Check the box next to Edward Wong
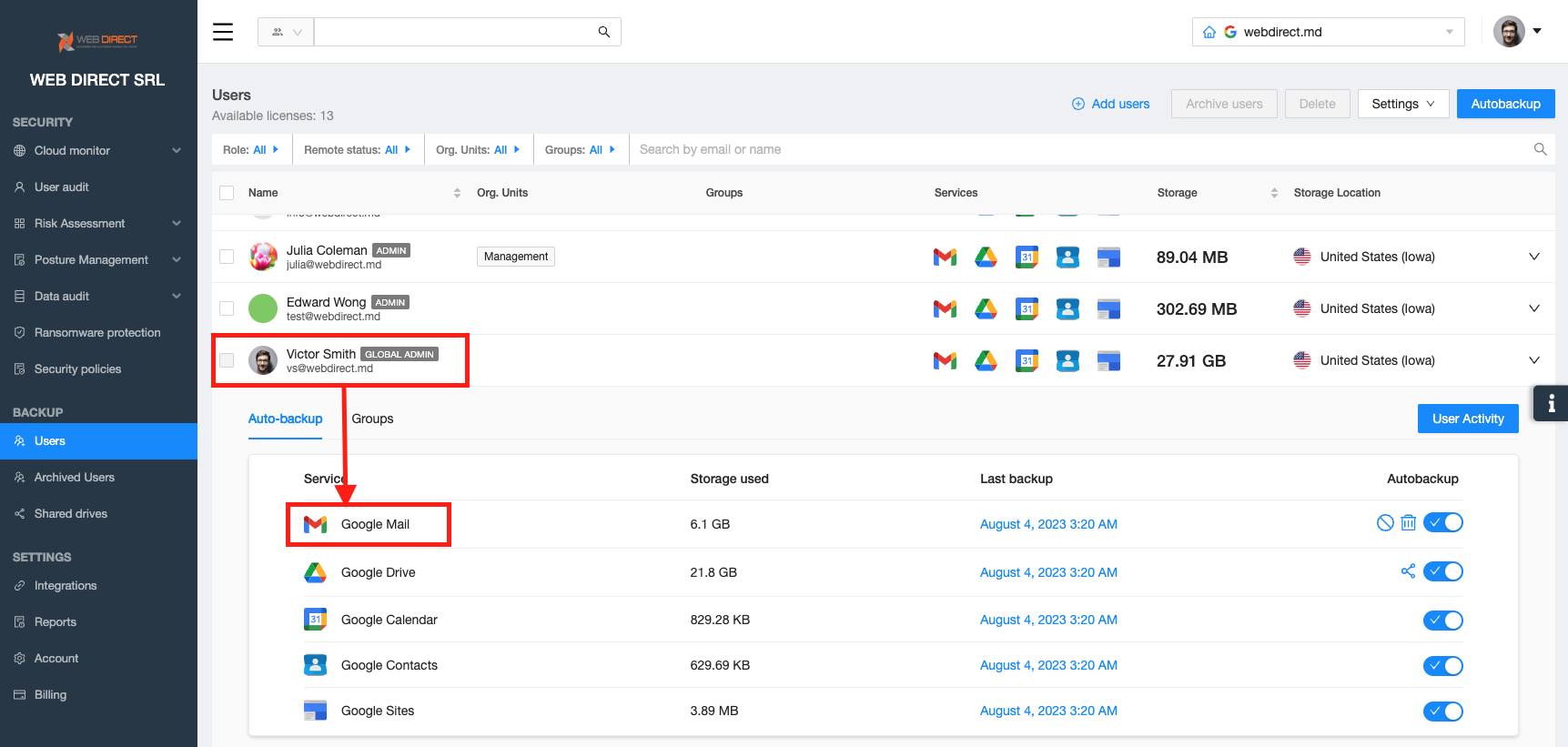 click(x=227, y=308)
